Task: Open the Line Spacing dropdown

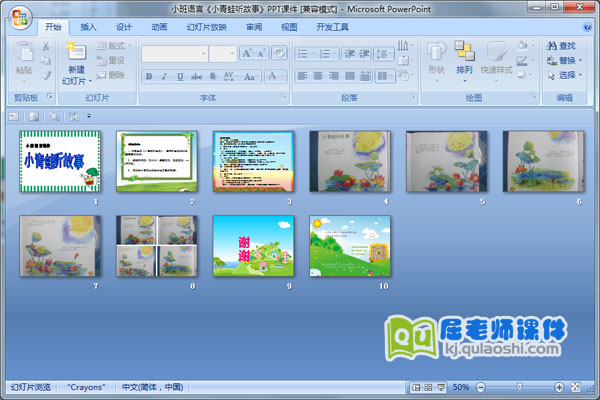Action: pos(384,54)
